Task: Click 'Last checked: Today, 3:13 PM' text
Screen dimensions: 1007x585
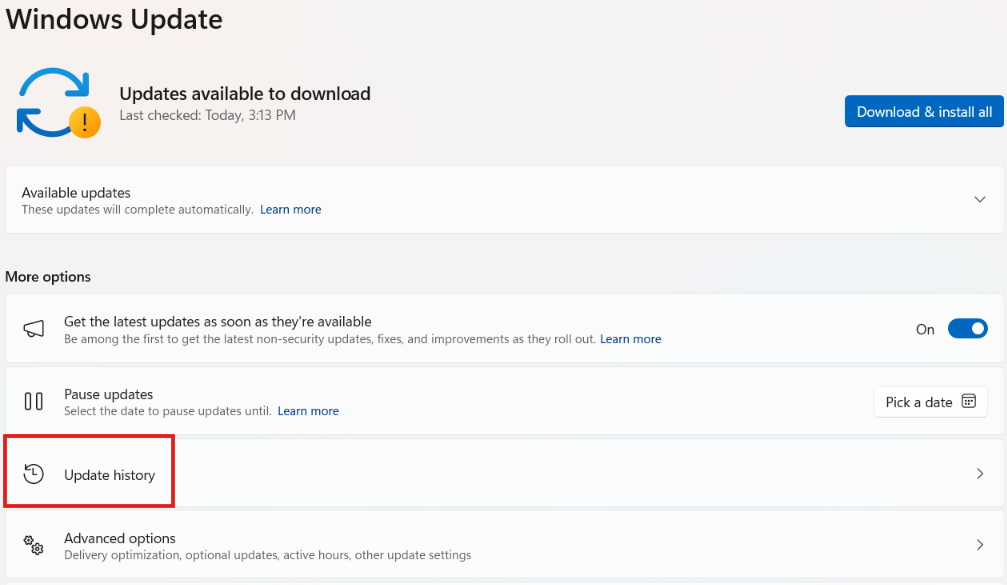Action: 207,116
